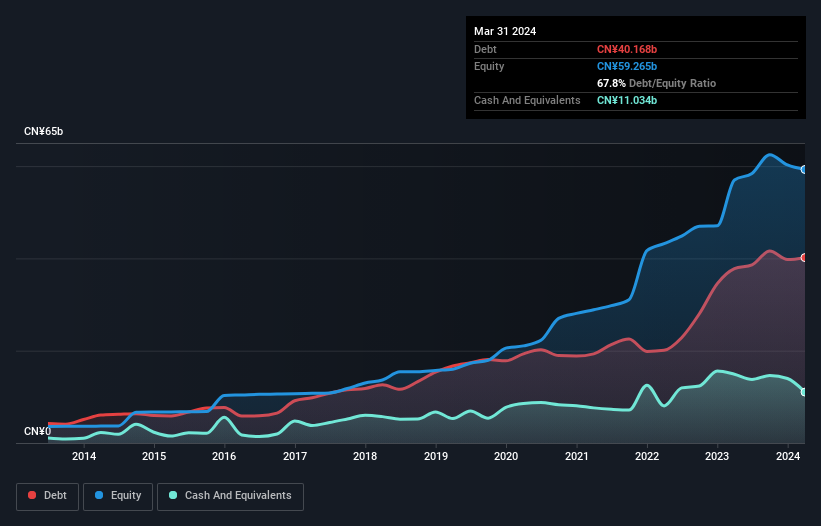
Task: Click the Debt label in the tooltip
Action: click(485, 49)
